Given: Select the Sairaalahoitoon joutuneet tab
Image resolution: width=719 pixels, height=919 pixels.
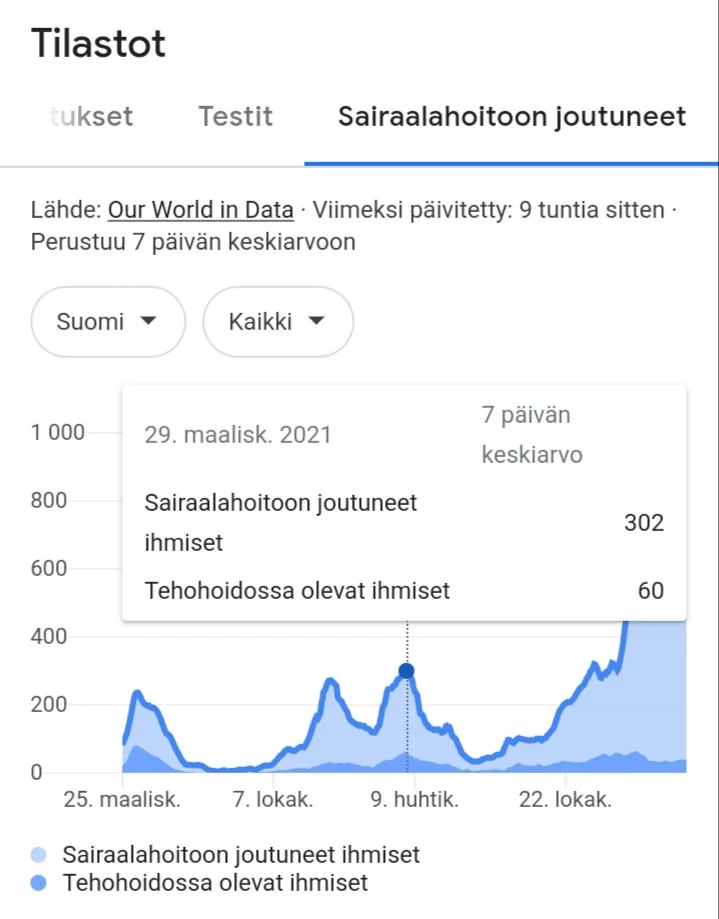Looking at the screenshot, I should [511, 117].
